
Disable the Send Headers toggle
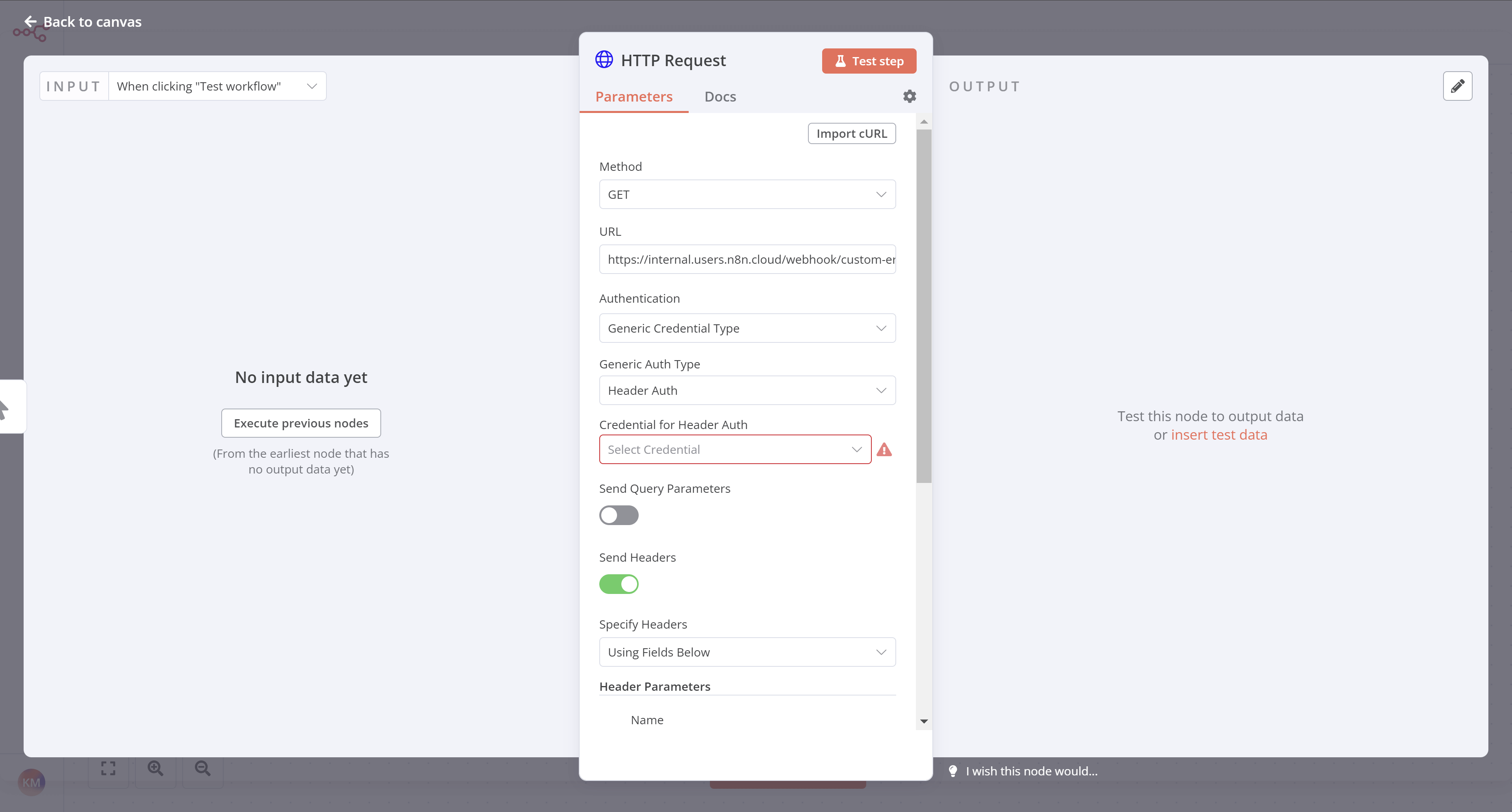click(619, 584)
